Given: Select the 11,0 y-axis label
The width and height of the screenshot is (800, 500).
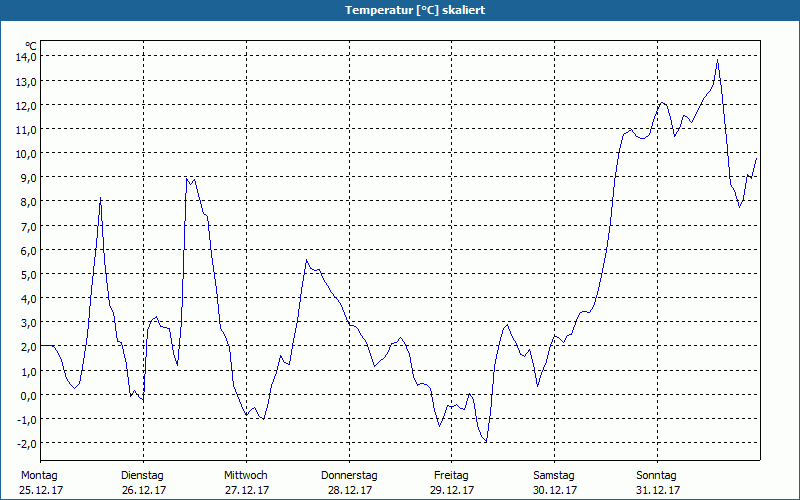Looking at the screenshot, I should tap(26, 130).
